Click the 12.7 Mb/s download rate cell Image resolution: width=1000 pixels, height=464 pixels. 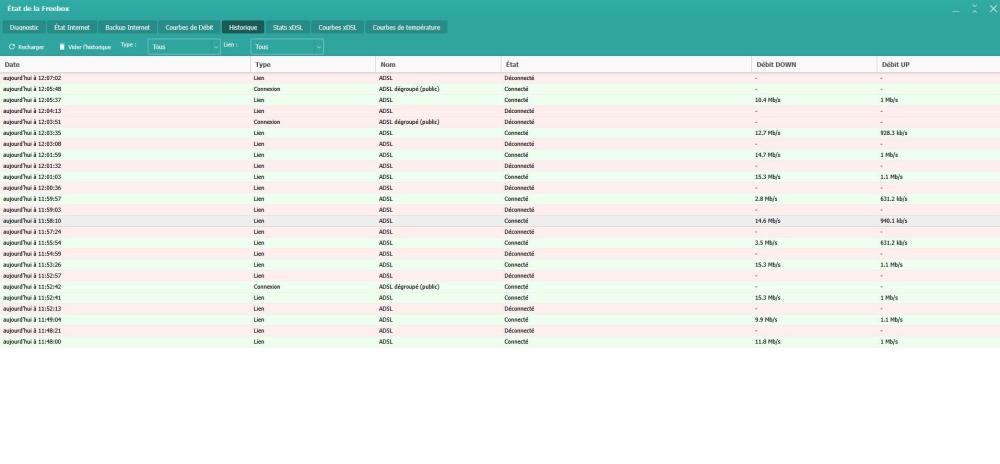click(767, 133)
